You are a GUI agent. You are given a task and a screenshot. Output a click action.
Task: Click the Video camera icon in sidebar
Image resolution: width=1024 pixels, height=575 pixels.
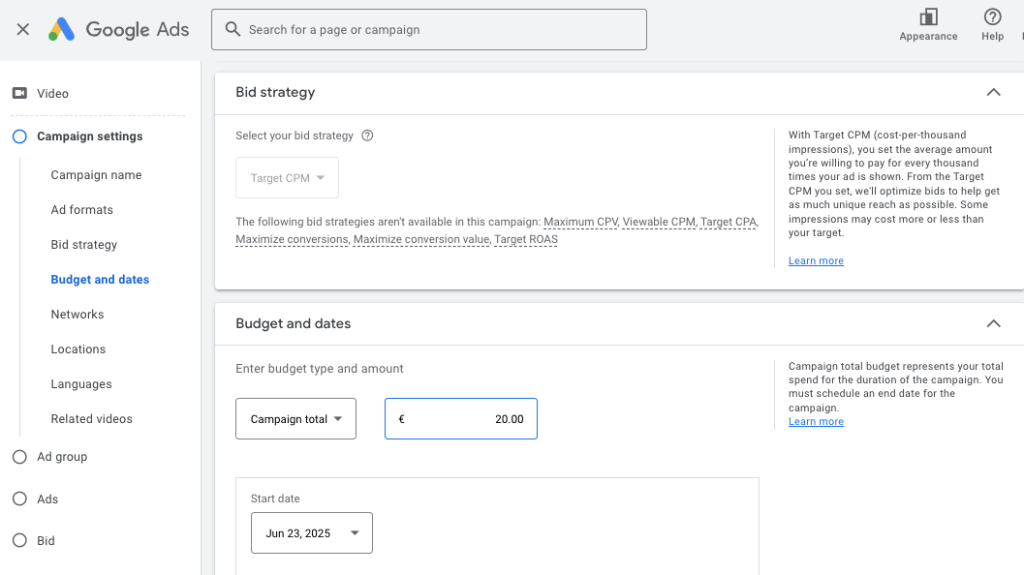coord(19,93)
